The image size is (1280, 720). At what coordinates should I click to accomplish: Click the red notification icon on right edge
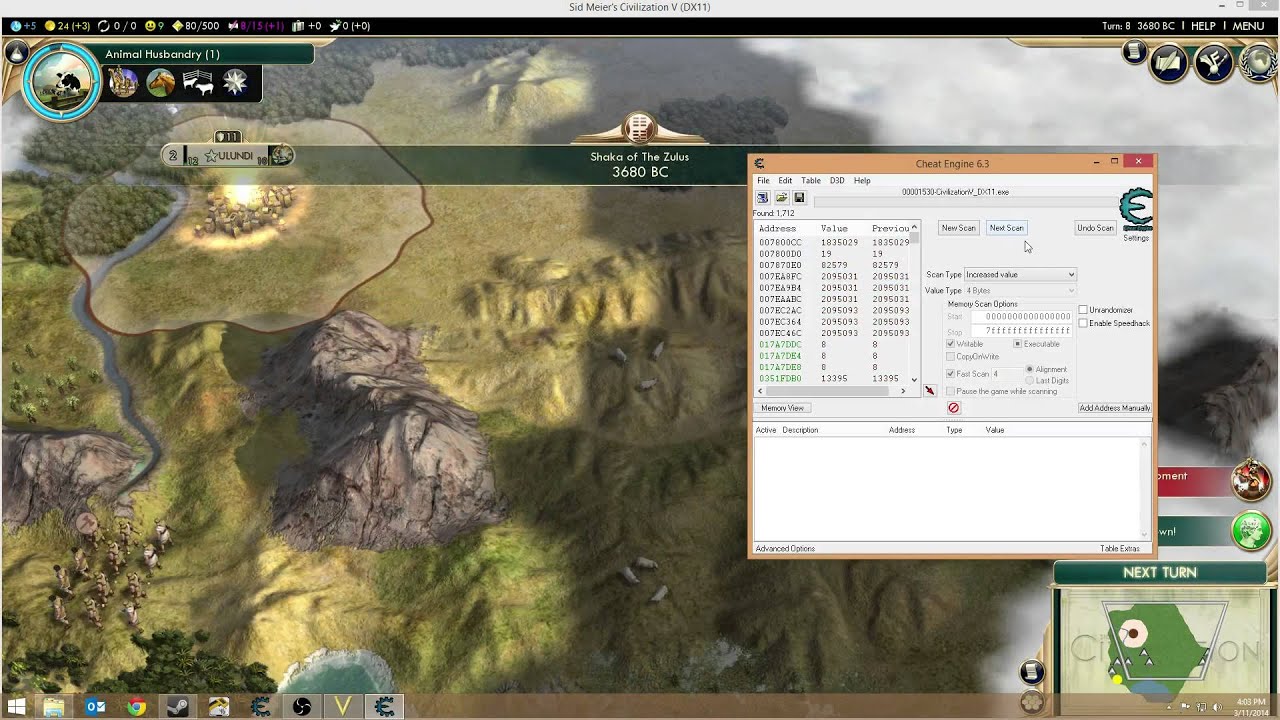[x=1251, y=481]
